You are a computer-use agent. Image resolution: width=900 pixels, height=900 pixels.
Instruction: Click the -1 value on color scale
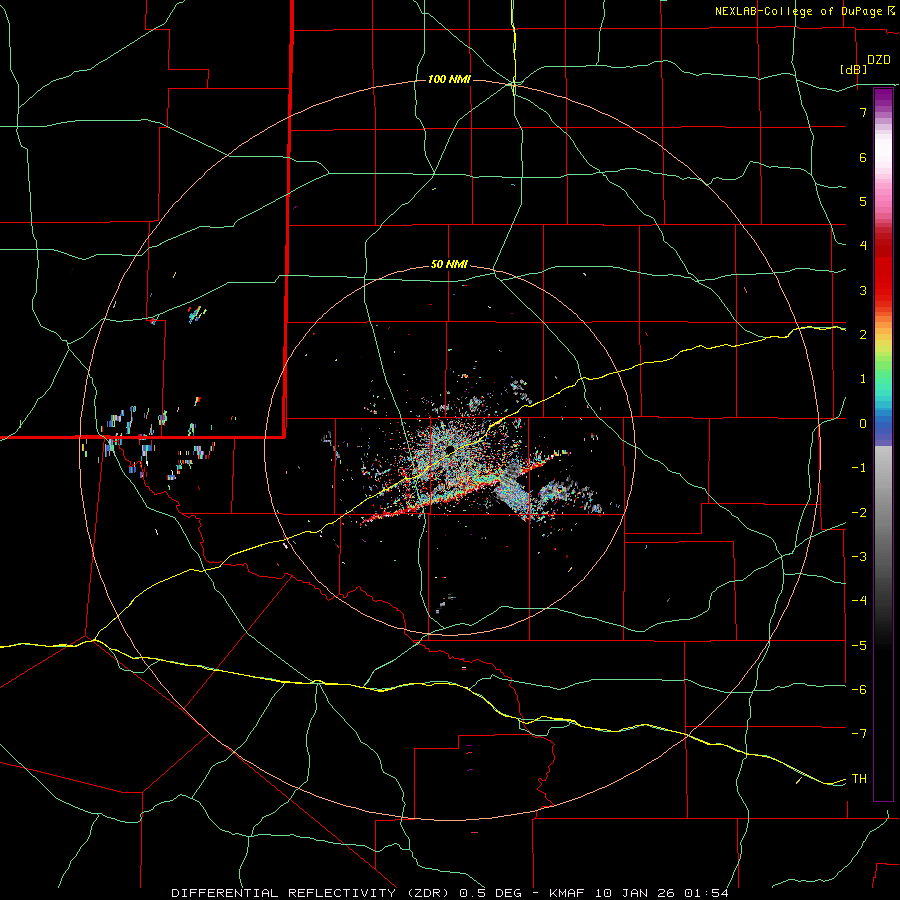pos(859,468)
